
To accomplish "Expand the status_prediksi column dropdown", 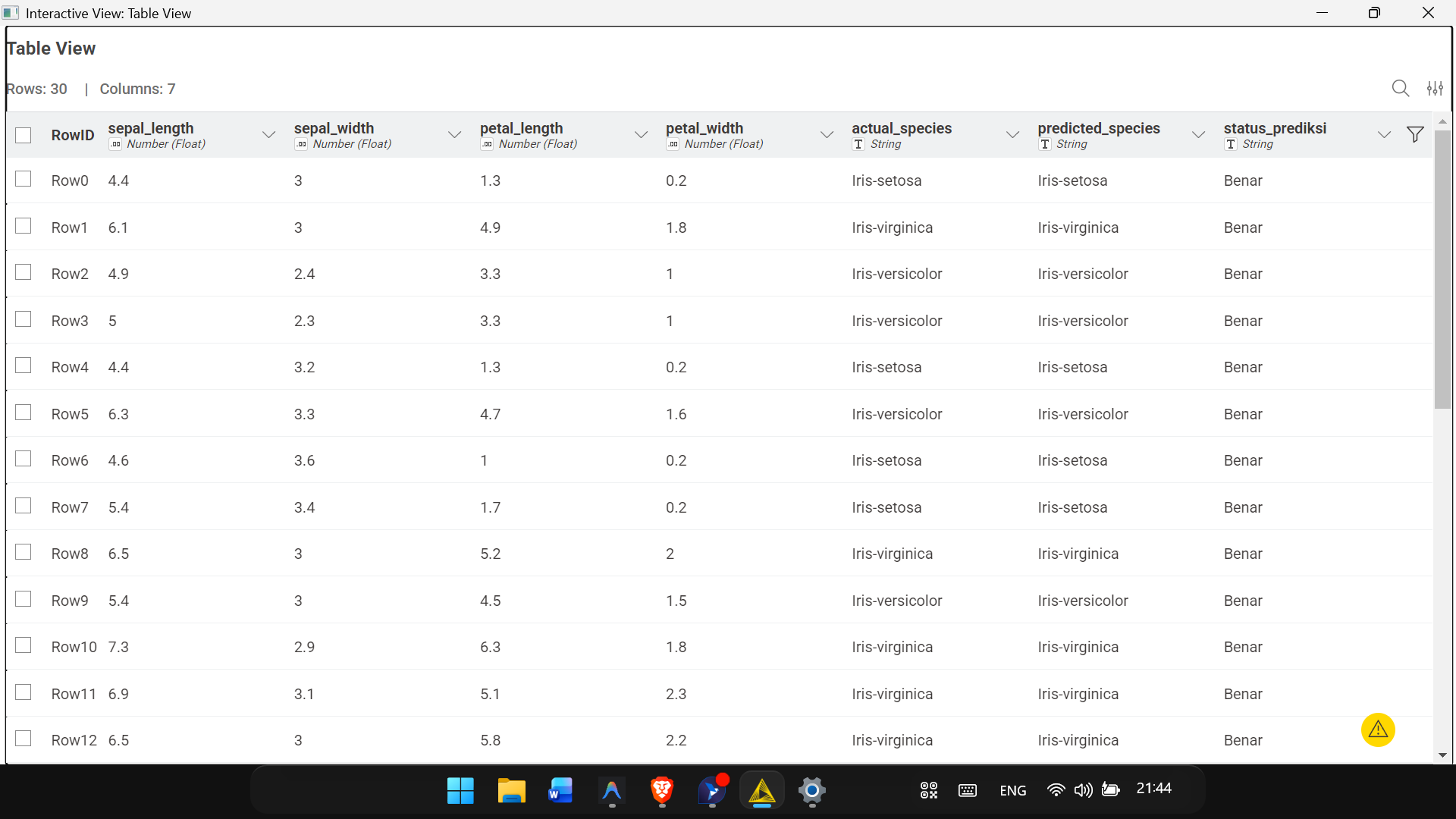I will point(1384,135).
